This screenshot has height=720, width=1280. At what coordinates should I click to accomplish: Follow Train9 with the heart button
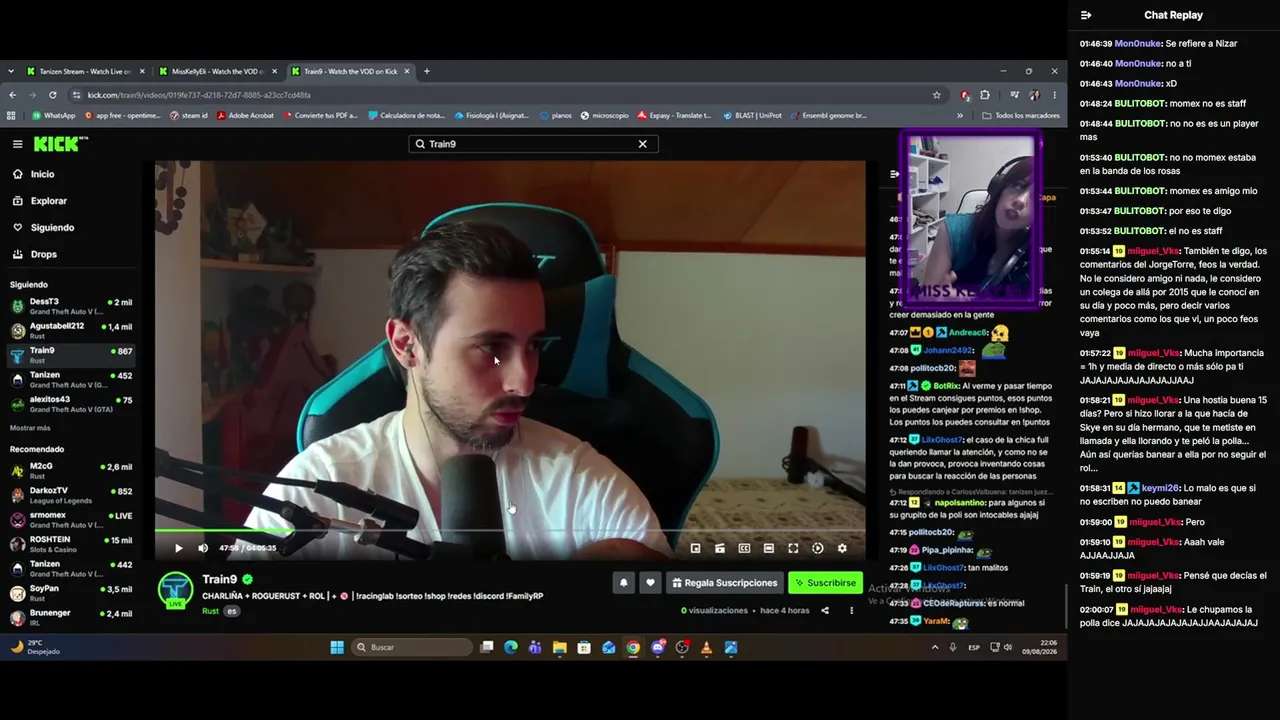click(x=650, y=583)
